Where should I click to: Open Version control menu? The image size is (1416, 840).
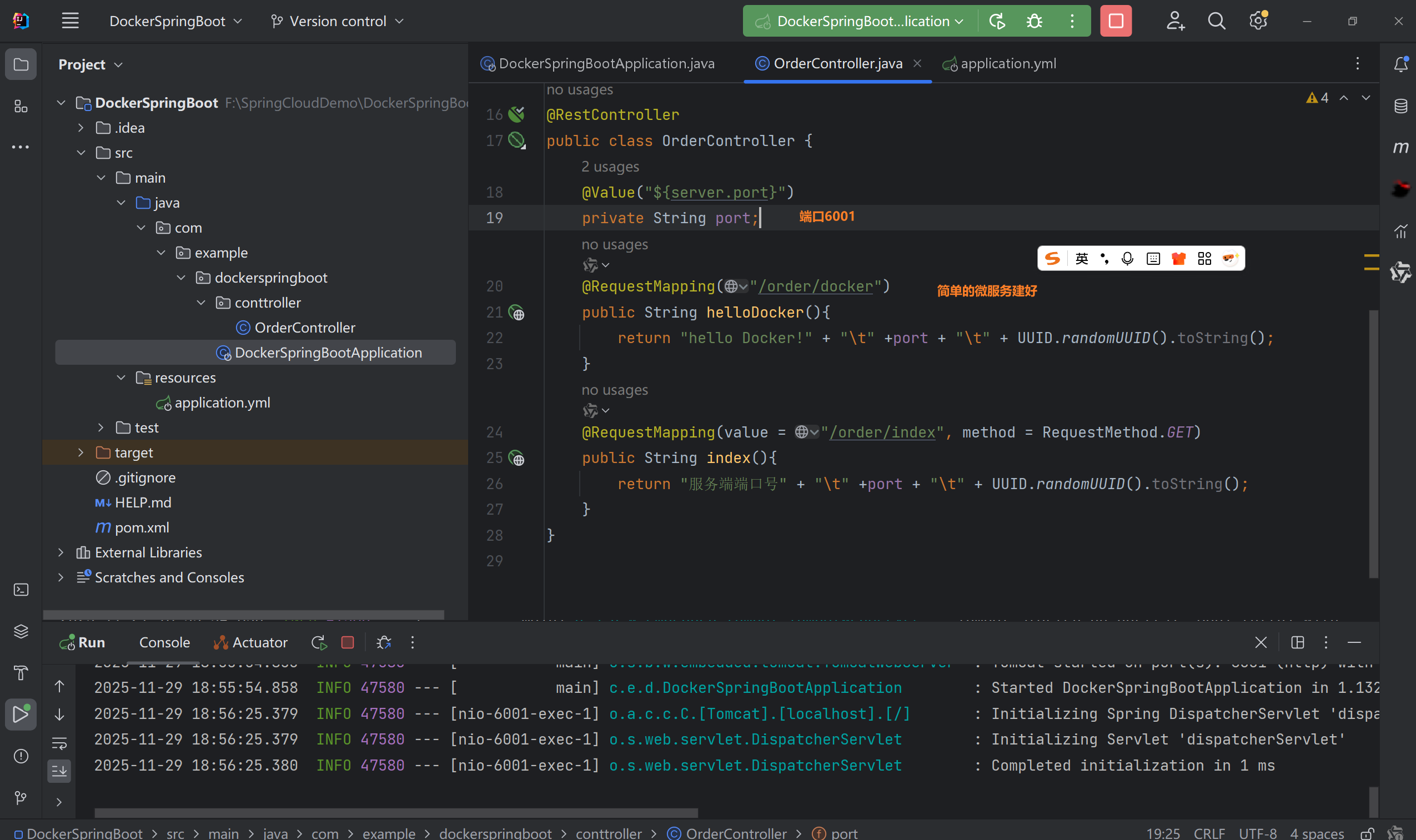[x=338, y=21]
